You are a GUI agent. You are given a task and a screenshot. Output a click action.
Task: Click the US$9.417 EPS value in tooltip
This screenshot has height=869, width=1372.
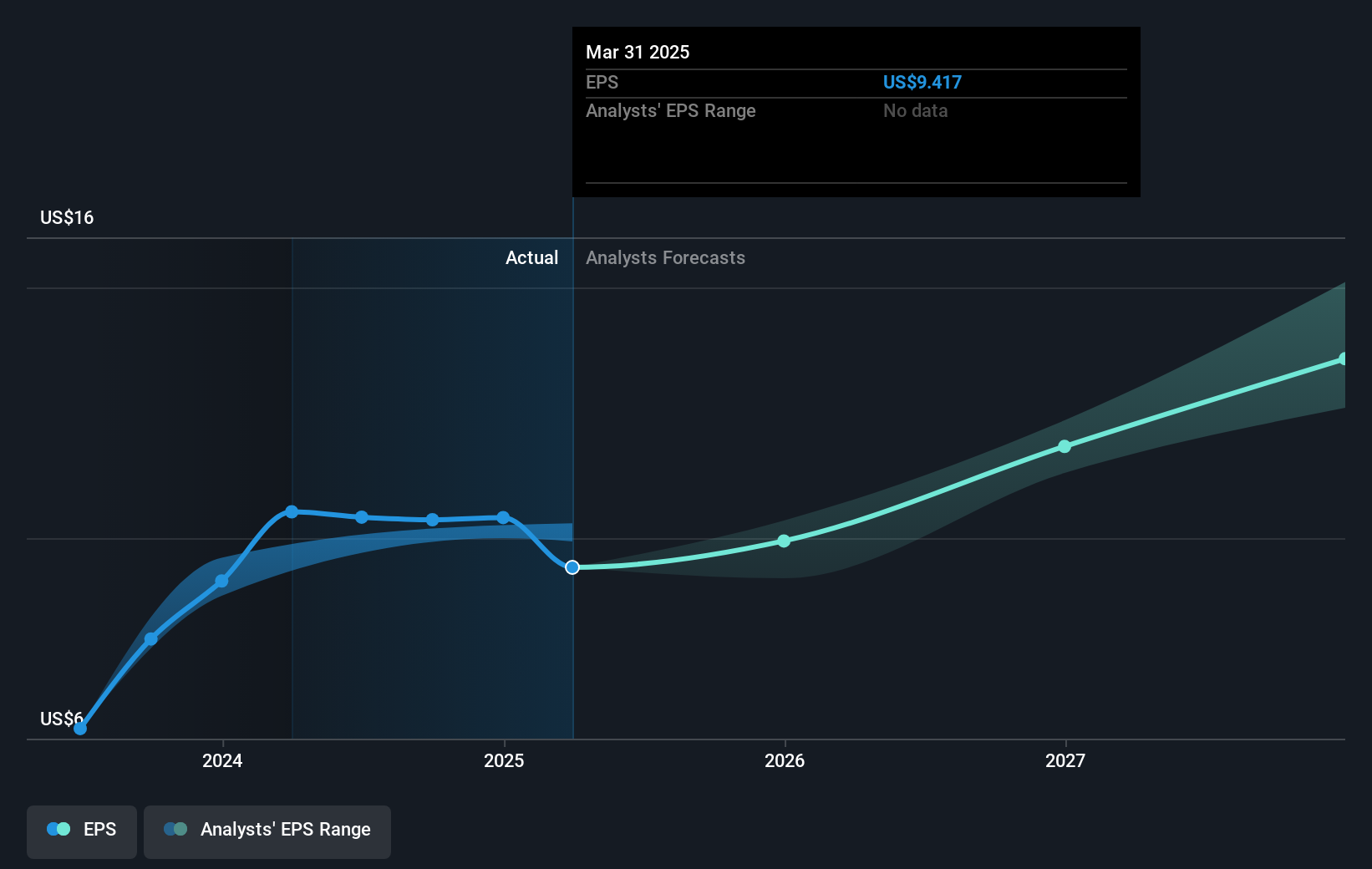[922, 82]
